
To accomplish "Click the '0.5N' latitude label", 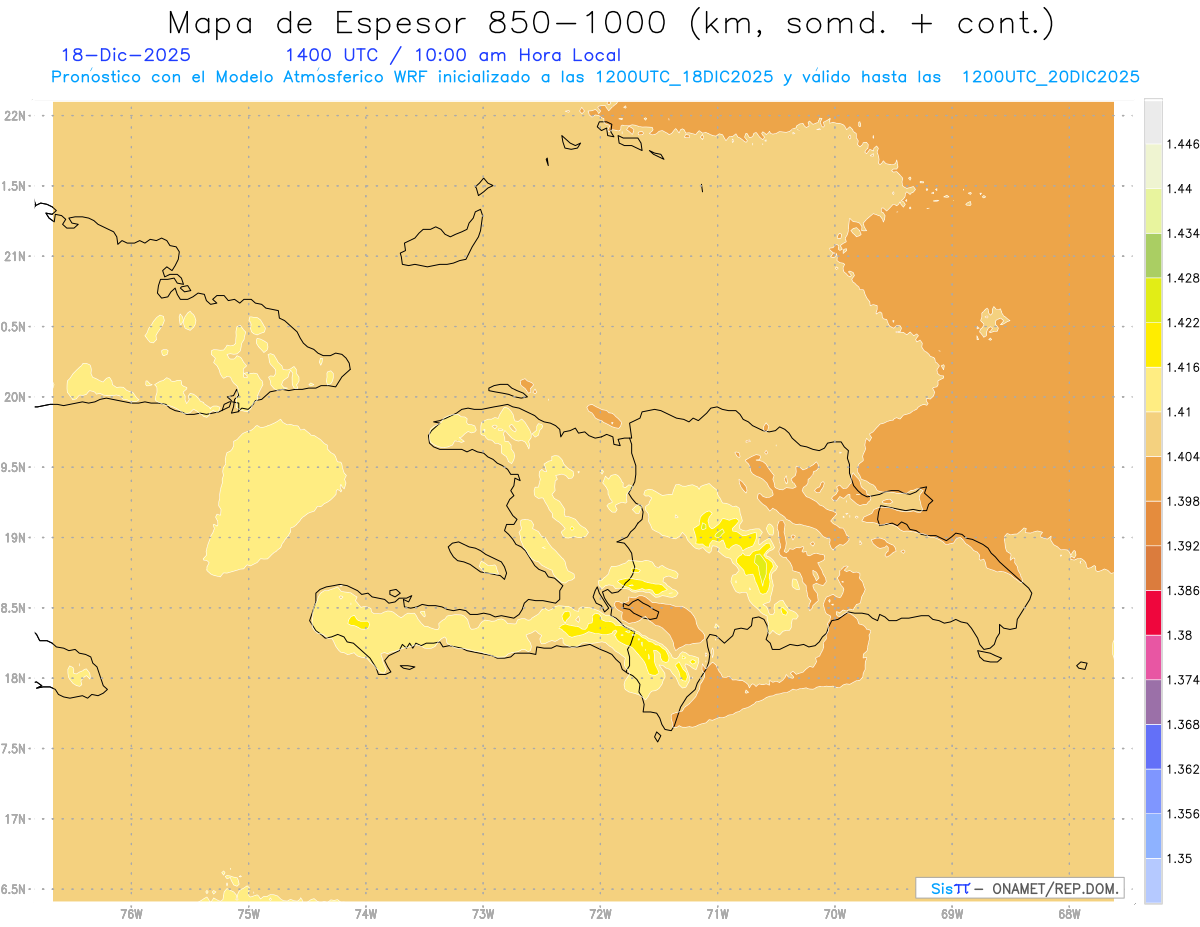I will [15, 327].
